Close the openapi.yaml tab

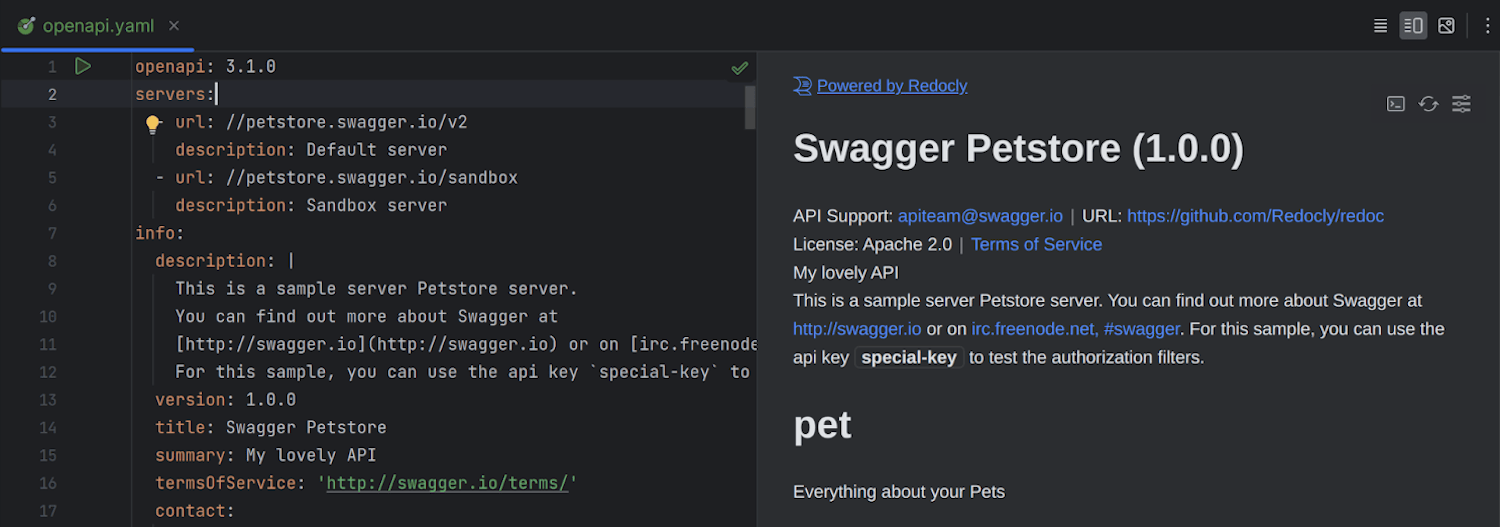(x=174, y=26)
